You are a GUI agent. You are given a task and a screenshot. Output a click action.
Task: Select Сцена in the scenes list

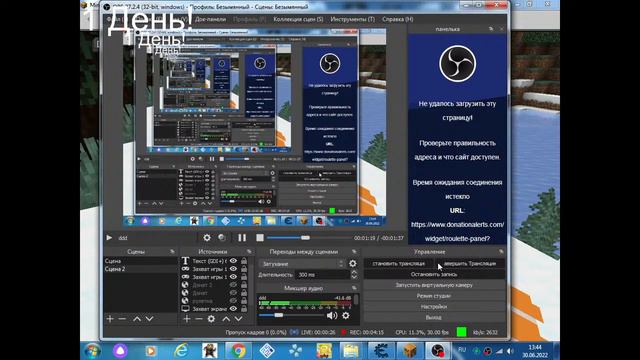[x=140, y=261]
